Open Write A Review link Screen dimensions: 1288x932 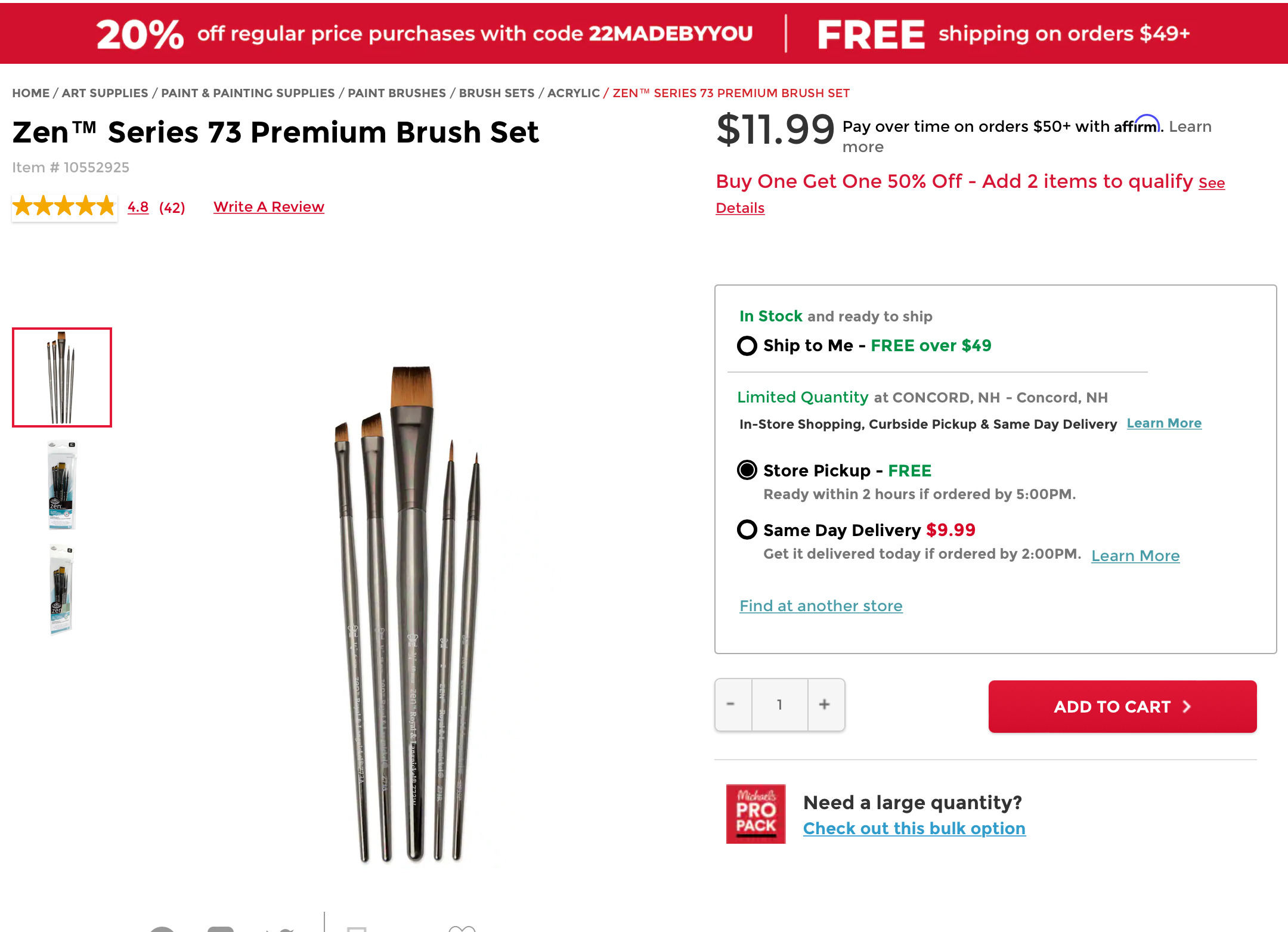269,207
